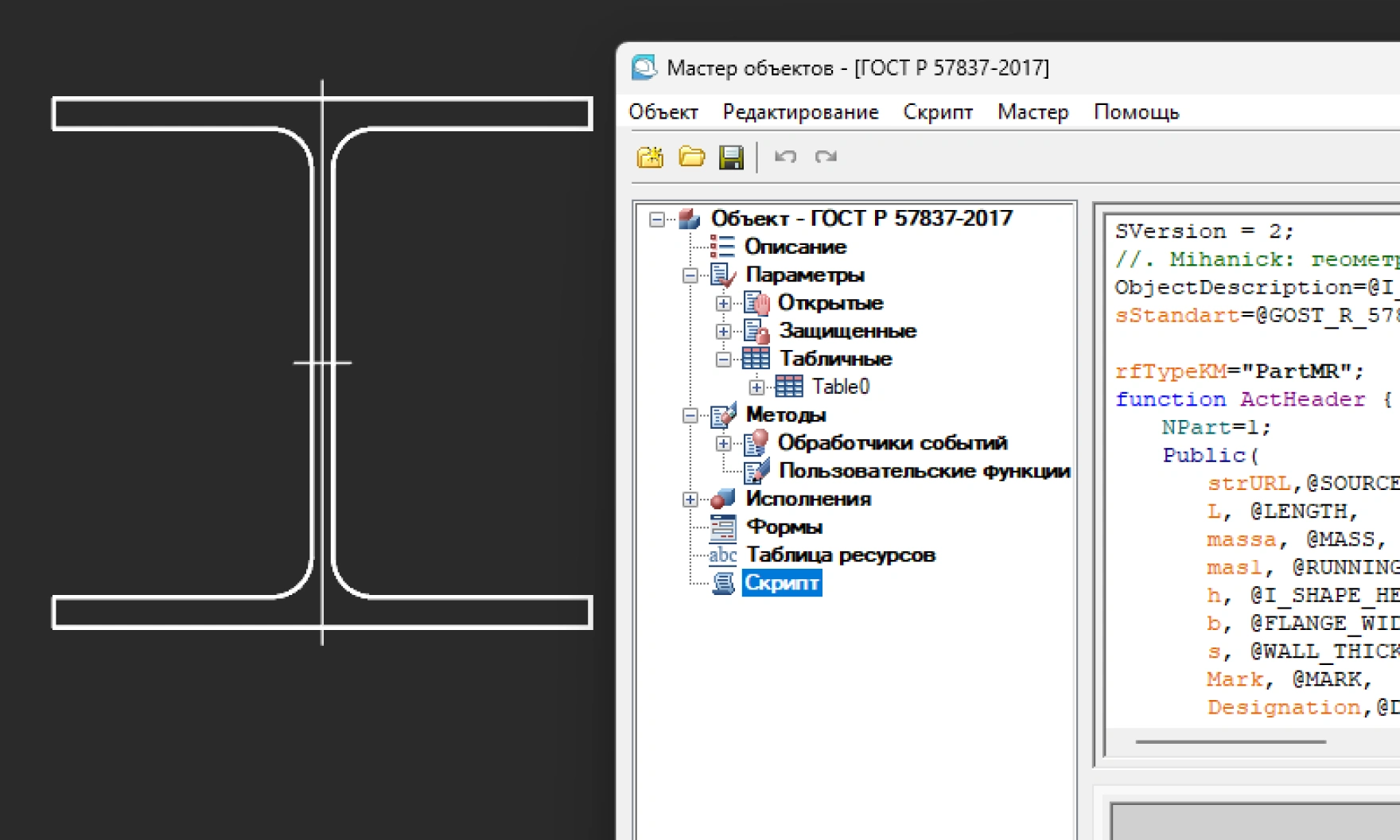The height and width of the screenshot is (840, 1400).
Task: Expand the Исполнения tree node
Action: pos(690,500)
